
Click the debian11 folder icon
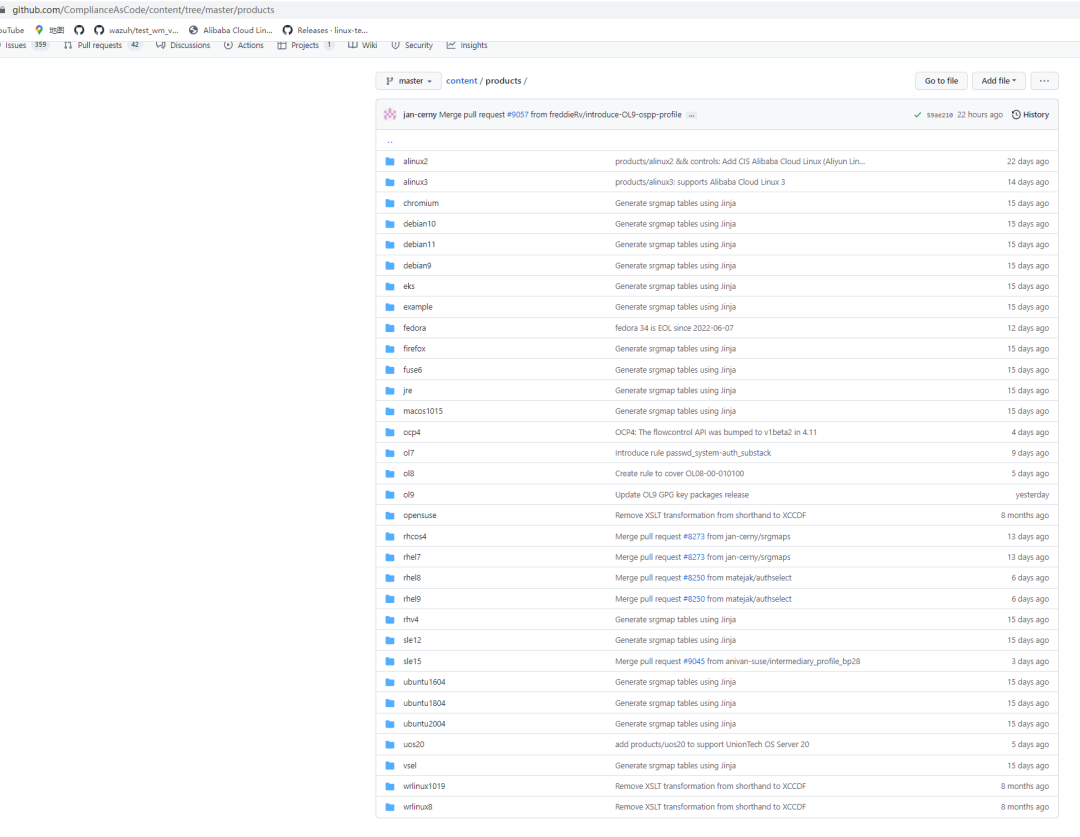click(390, 245)
